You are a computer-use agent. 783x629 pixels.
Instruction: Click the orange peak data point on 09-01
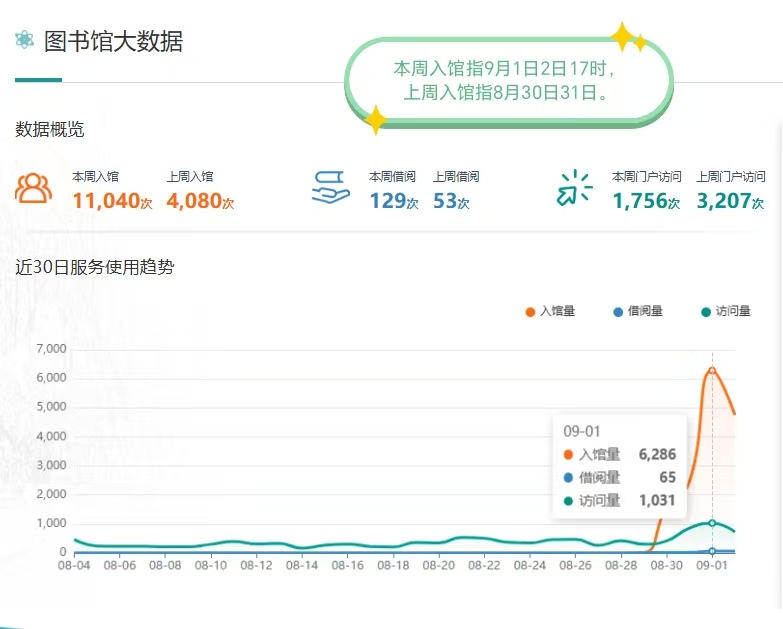click(712, 370)
